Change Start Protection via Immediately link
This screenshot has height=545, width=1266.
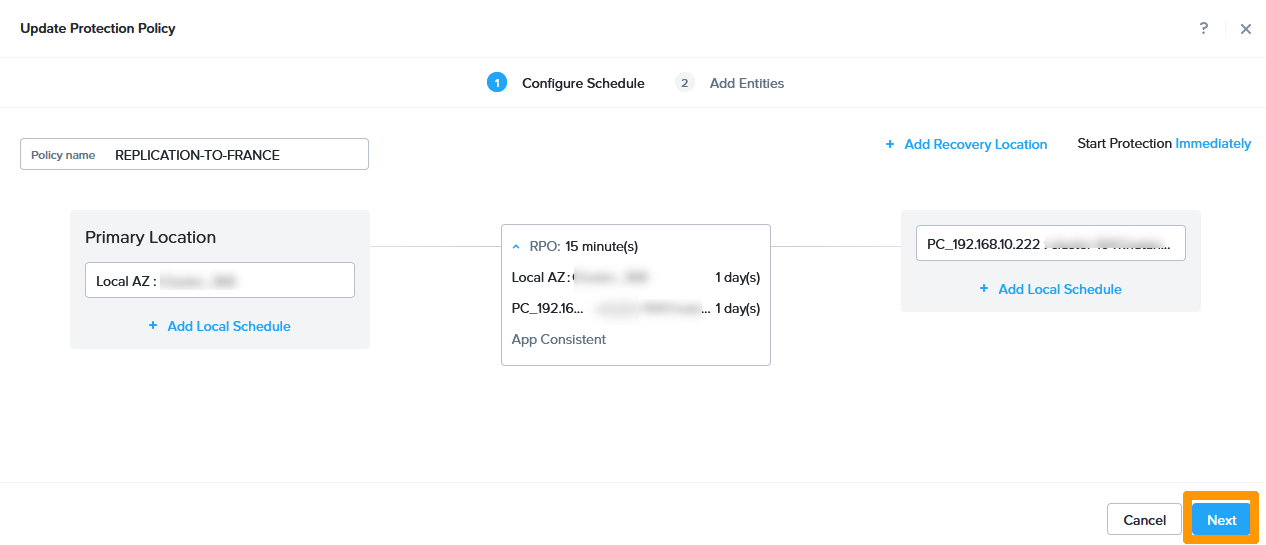pyautogui.click(x=1213, y=143)
